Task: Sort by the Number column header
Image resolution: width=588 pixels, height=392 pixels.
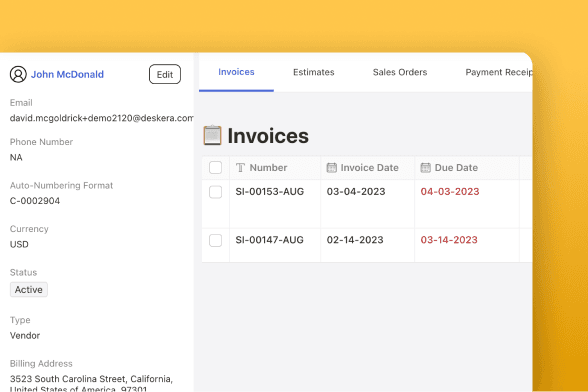Action: click(x=268, y=168)
